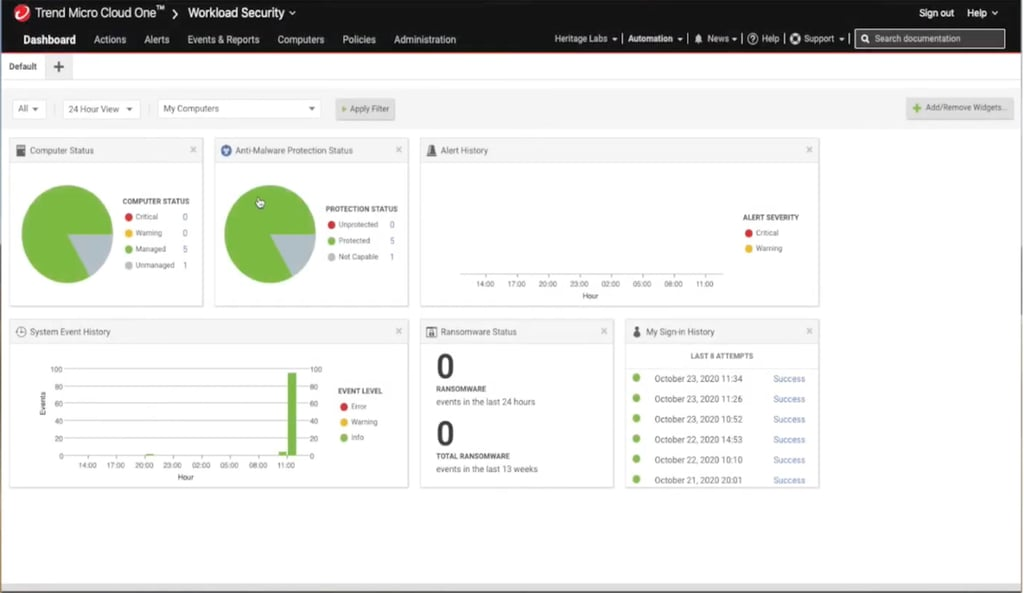Close the Alert History widget
Screen dimensions: 1024x593
[809, 150]
